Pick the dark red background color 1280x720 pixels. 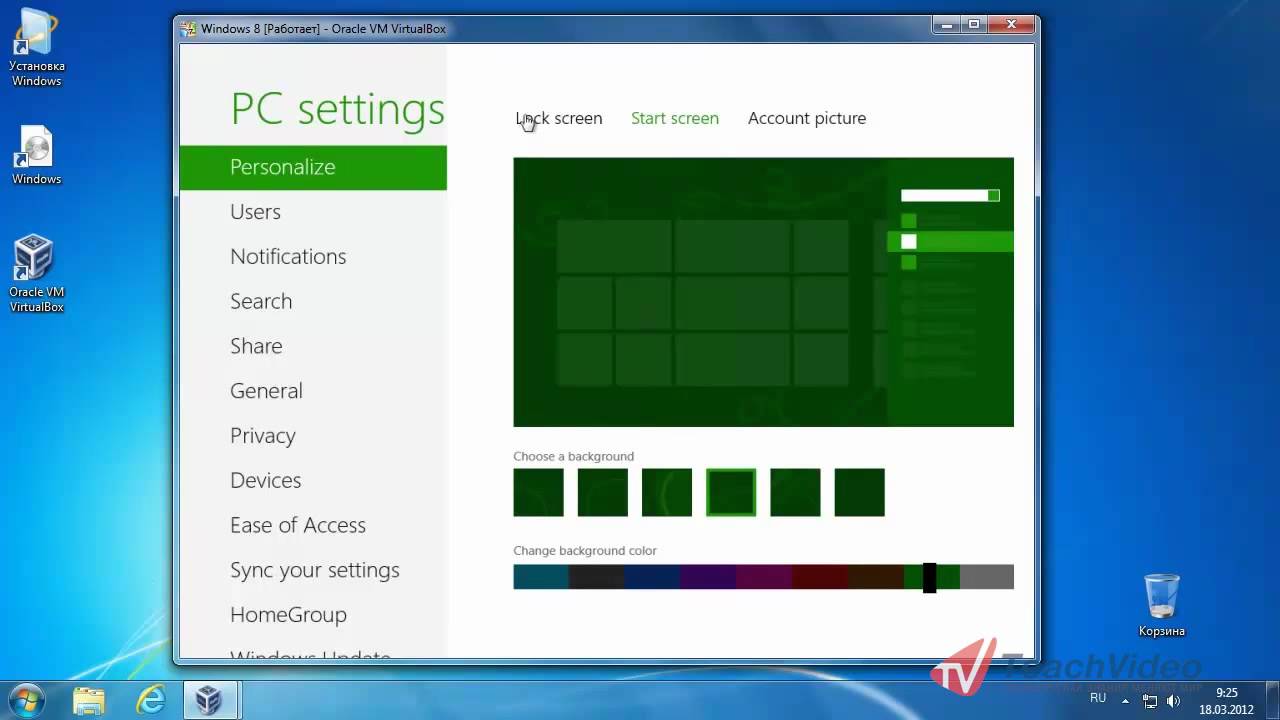pyautogui.click(x=820, y=577)
